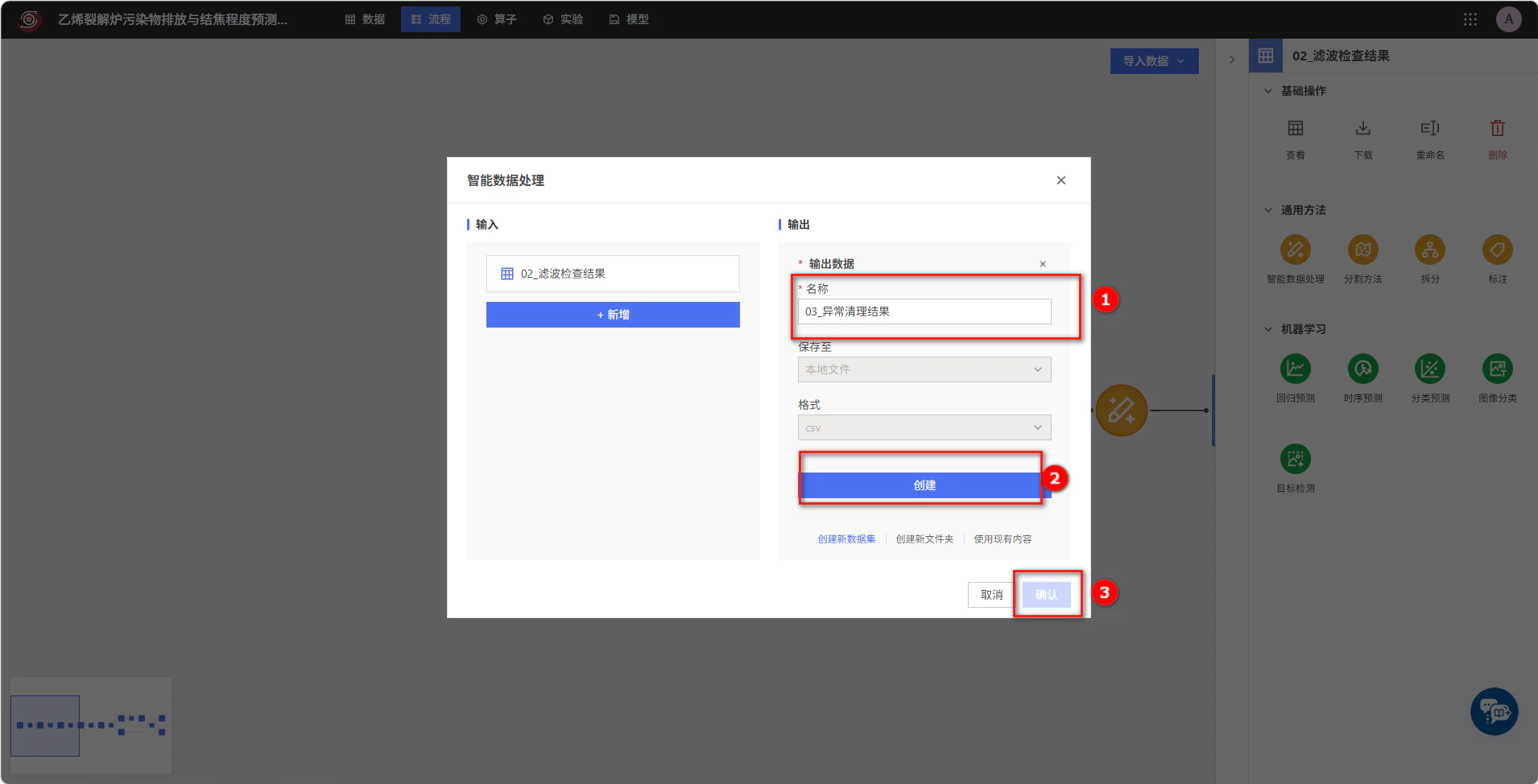Collapse the 机器学习 section
Screen dimensions: 1538x784
click(x=1267, y=329)
